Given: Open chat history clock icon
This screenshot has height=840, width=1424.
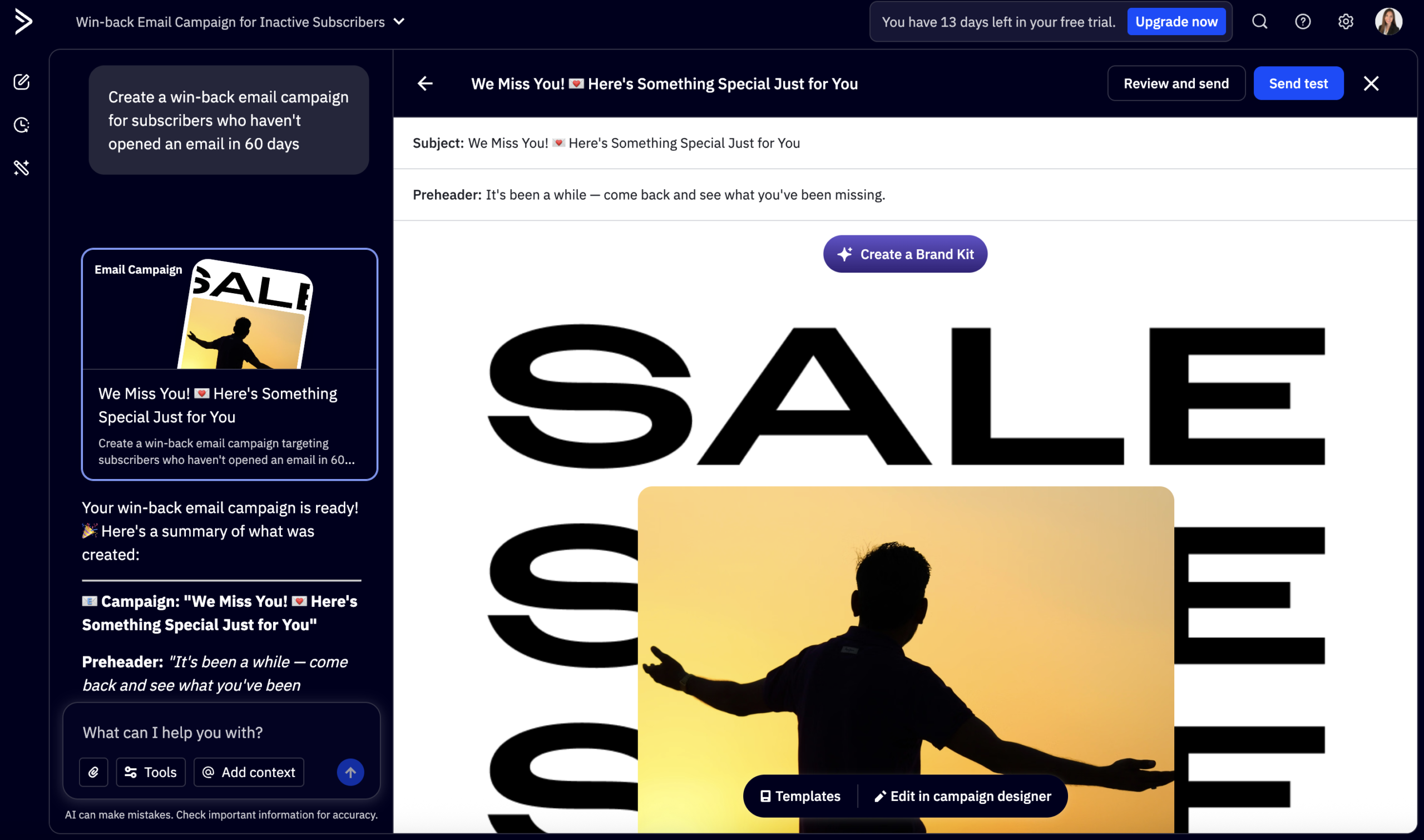Looking at the screenshot, I should (22, 125).
